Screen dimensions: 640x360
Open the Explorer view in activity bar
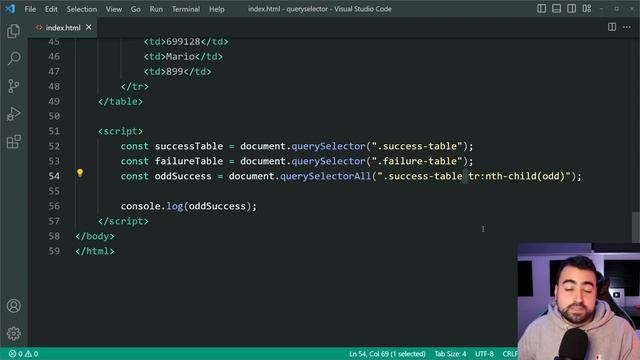13,31
